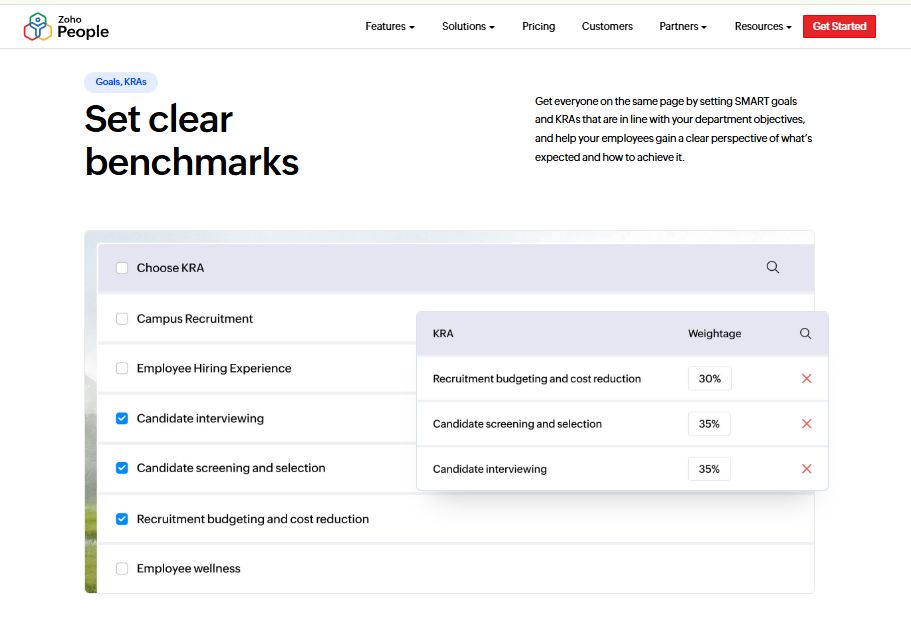Check the Campus Recruitment checkbox
The height and width of the screenshot is (618, 911).
click(122, 319)
